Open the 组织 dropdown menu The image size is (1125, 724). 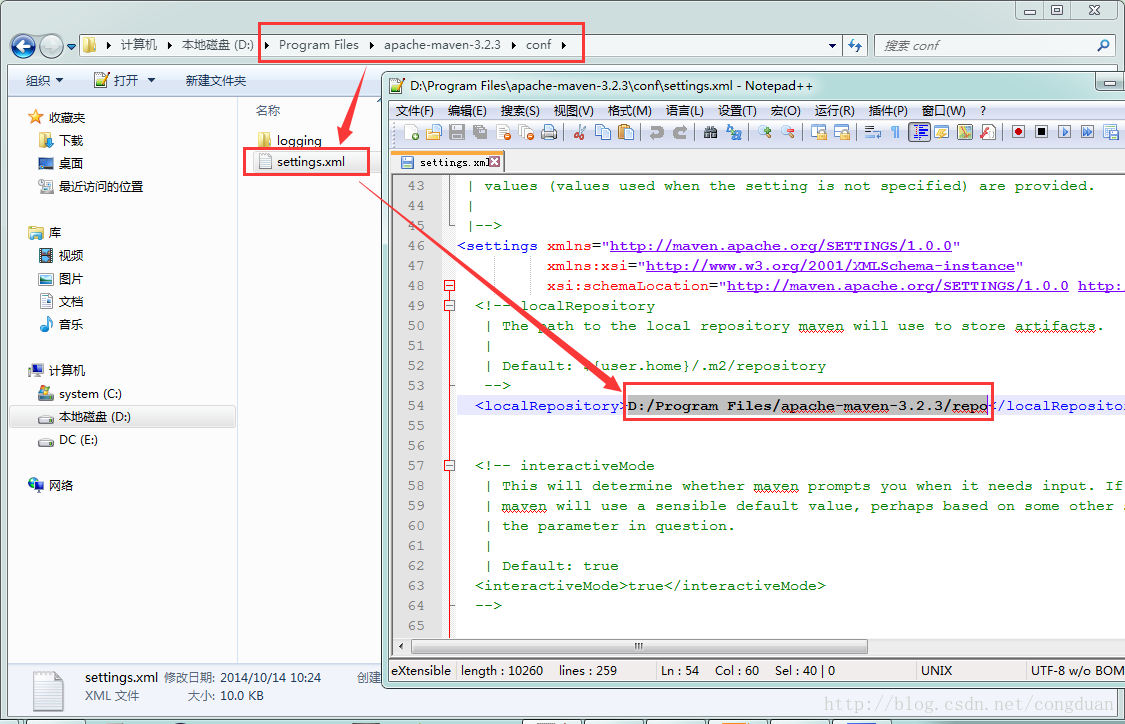[44, 80]
